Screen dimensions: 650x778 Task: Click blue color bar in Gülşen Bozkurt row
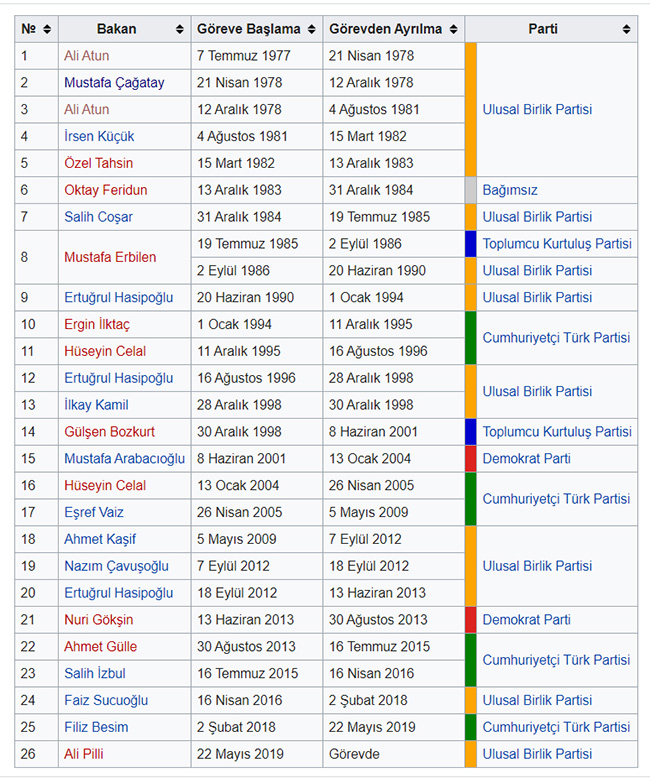(x=471, y=432)
